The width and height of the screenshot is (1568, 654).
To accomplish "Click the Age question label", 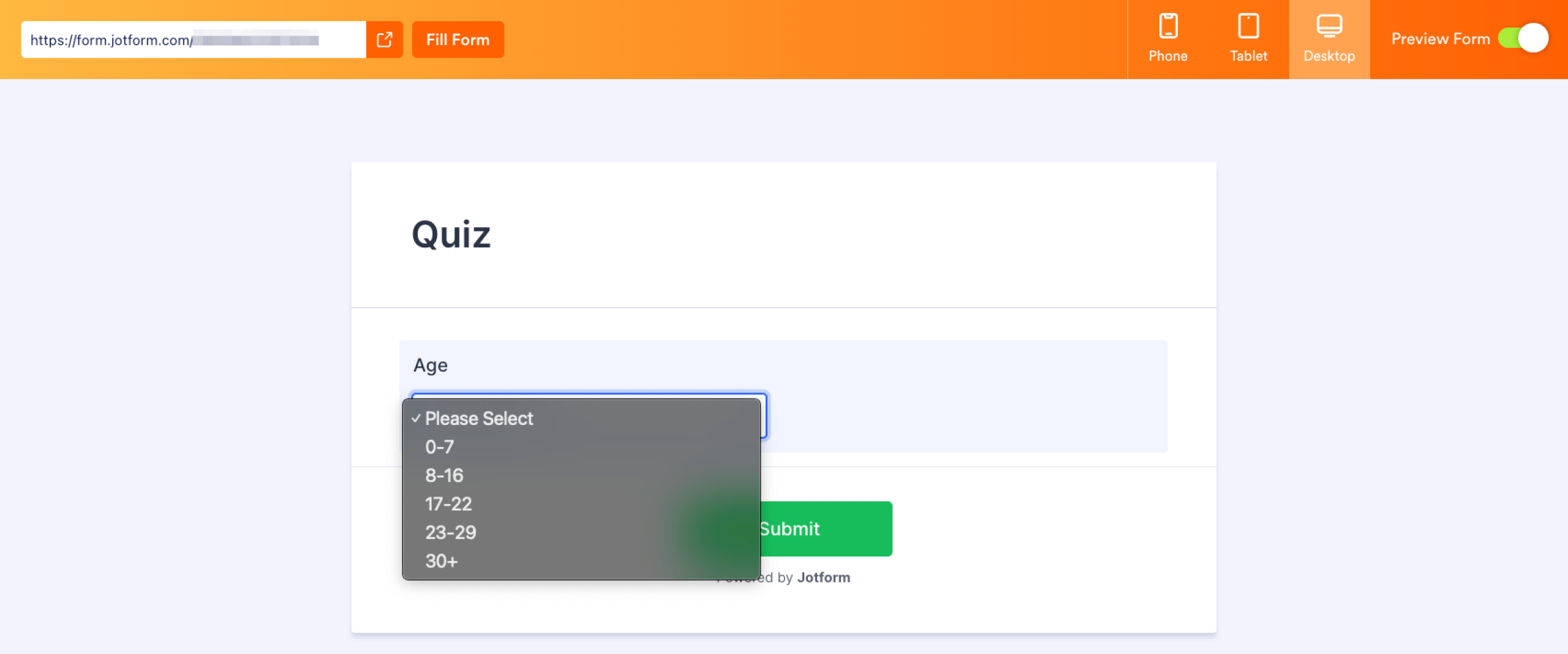I will coord(431,364).
